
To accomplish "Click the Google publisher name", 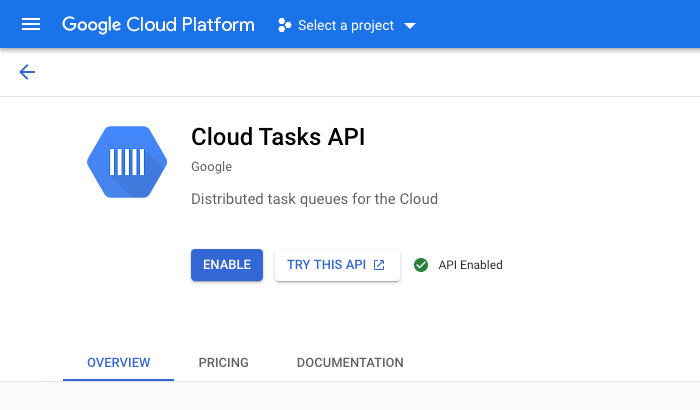I will pos(211,167).
